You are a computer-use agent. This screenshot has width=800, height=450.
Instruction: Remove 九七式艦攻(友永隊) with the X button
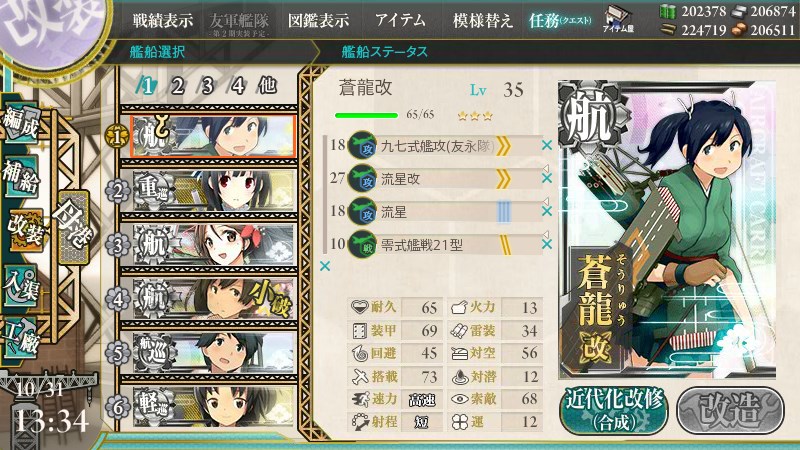click(547, 145)
